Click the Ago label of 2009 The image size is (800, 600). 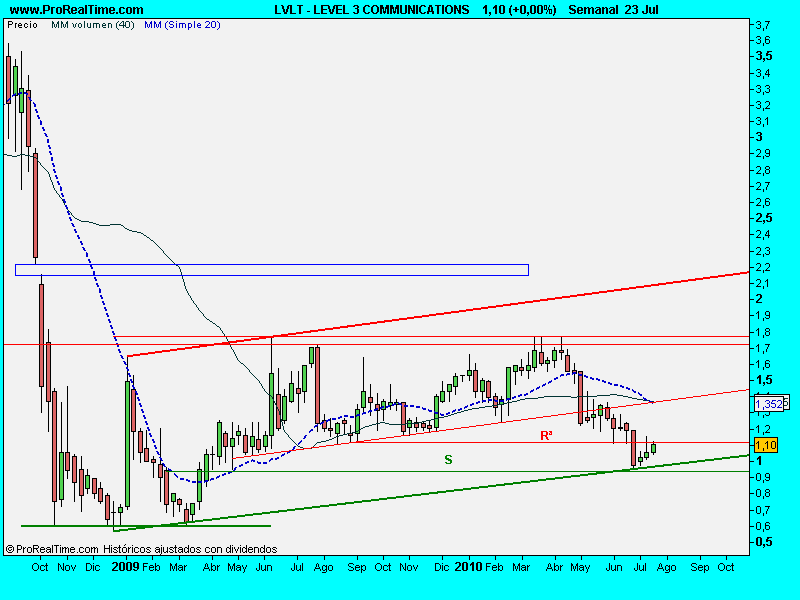[323, 567]
